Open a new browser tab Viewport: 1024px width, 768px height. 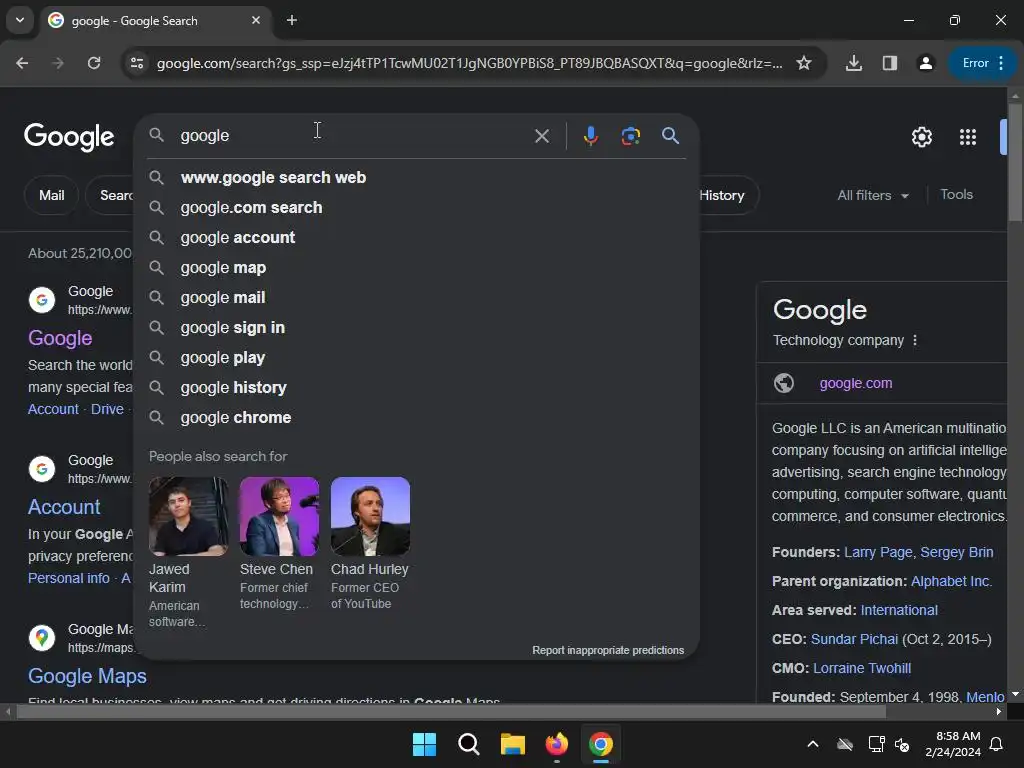(x=292, y=20)
